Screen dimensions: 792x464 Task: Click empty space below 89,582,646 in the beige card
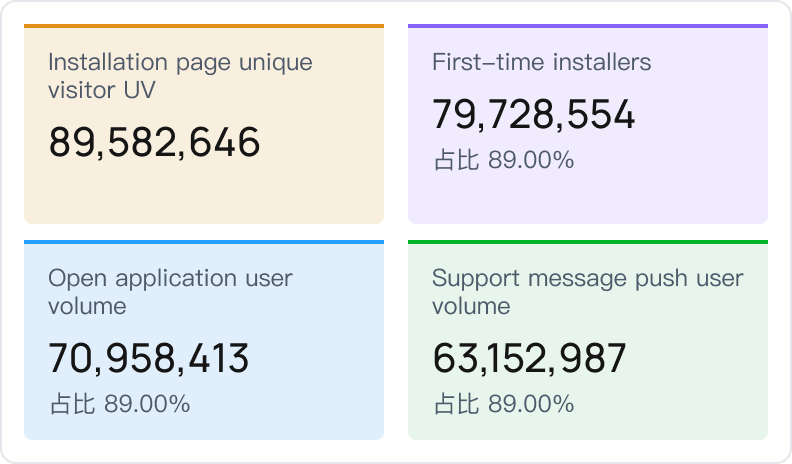[204, 195]
